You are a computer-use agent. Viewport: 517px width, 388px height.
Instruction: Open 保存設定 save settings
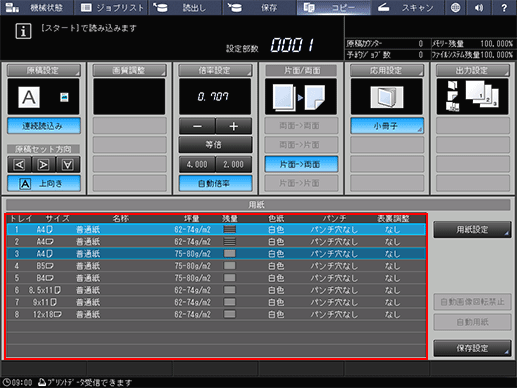pyautogui.click(x=472, y=348)
